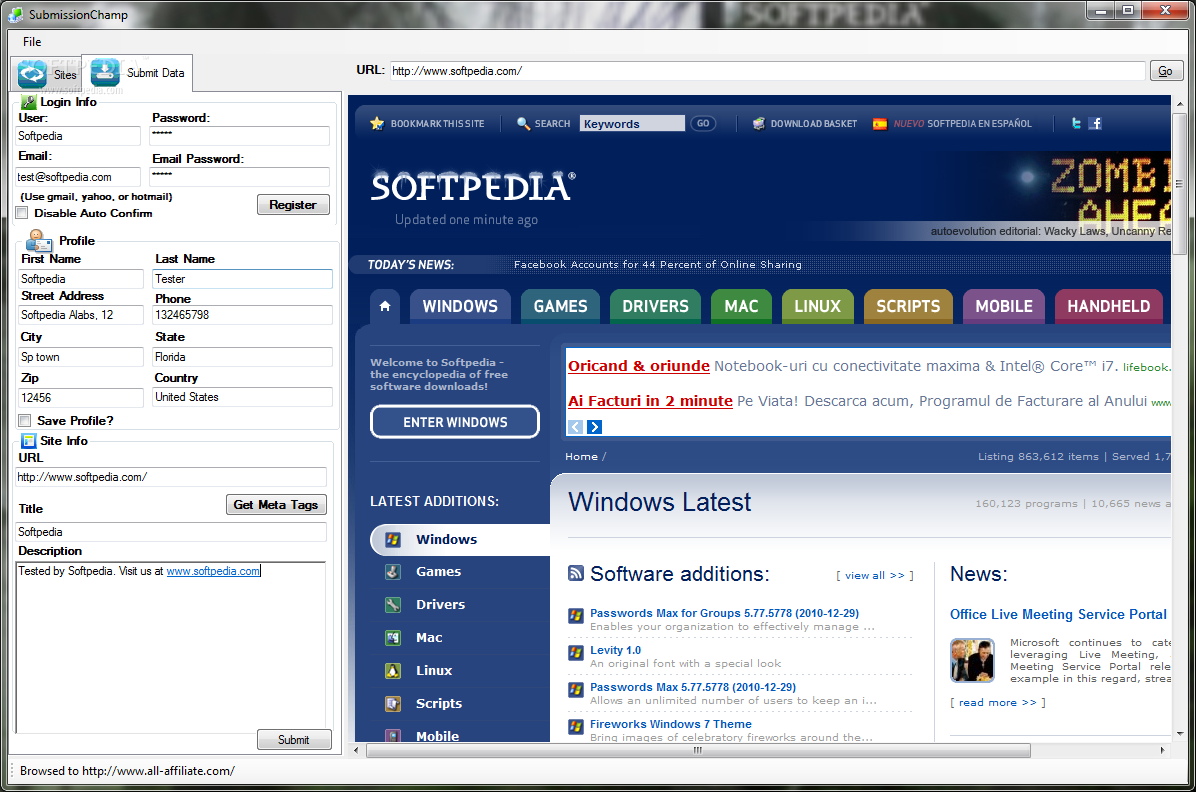Click the Spanish flag icon
The height and width of the screenshot is (792, 1196).
879,124
